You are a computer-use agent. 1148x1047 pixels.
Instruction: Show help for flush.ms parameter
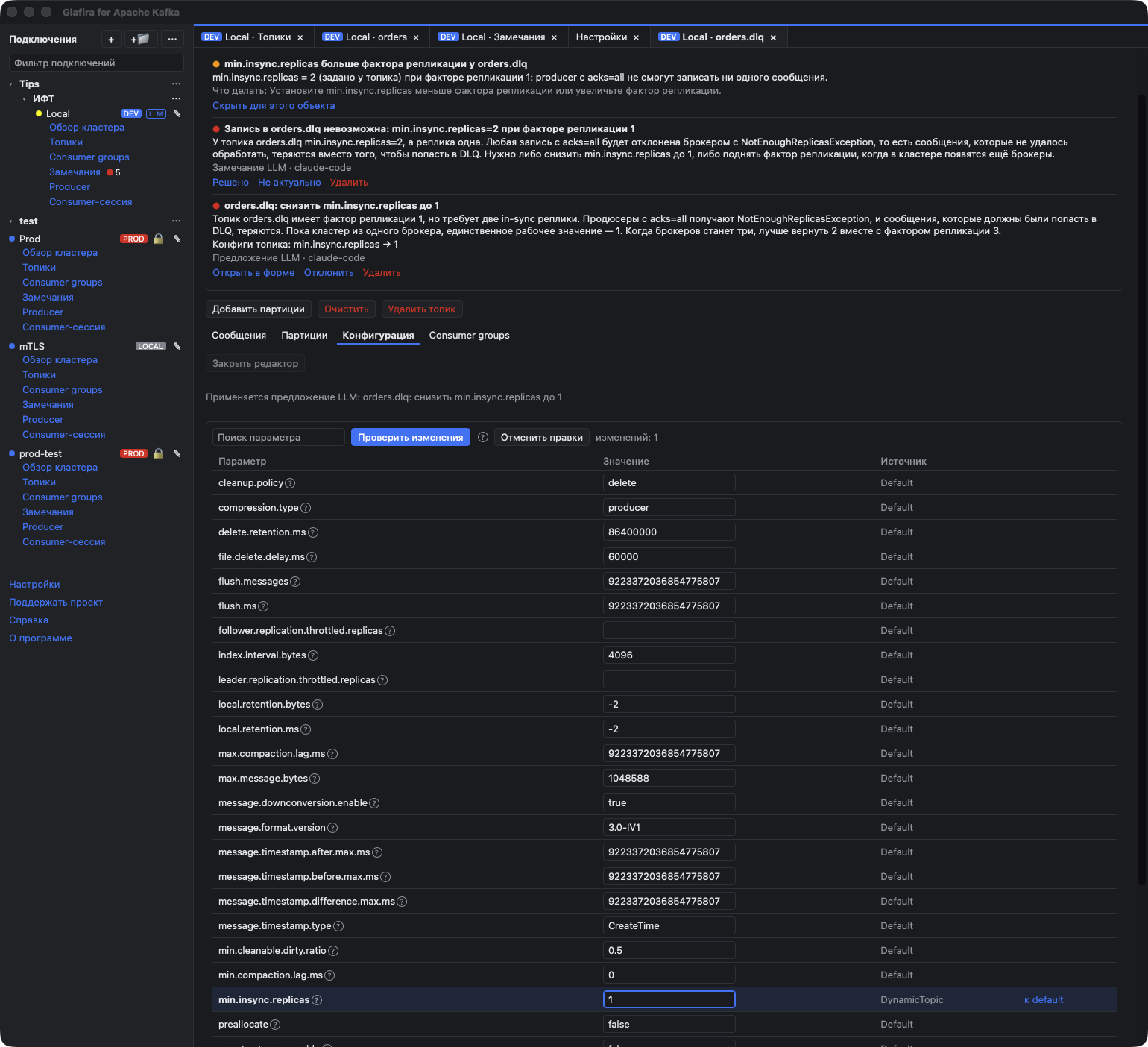click(x=263, y=606)
